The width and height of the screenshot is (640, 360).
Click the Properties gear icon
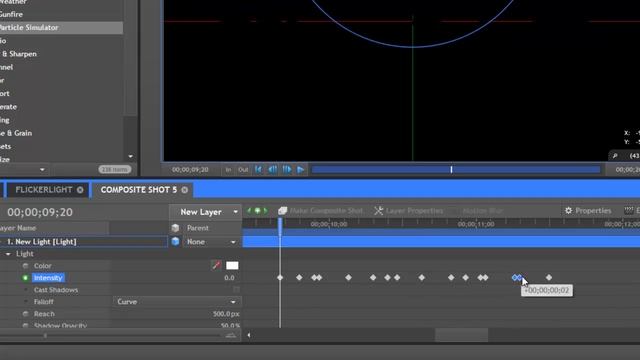pyautogui.click(x=568, y=211)
